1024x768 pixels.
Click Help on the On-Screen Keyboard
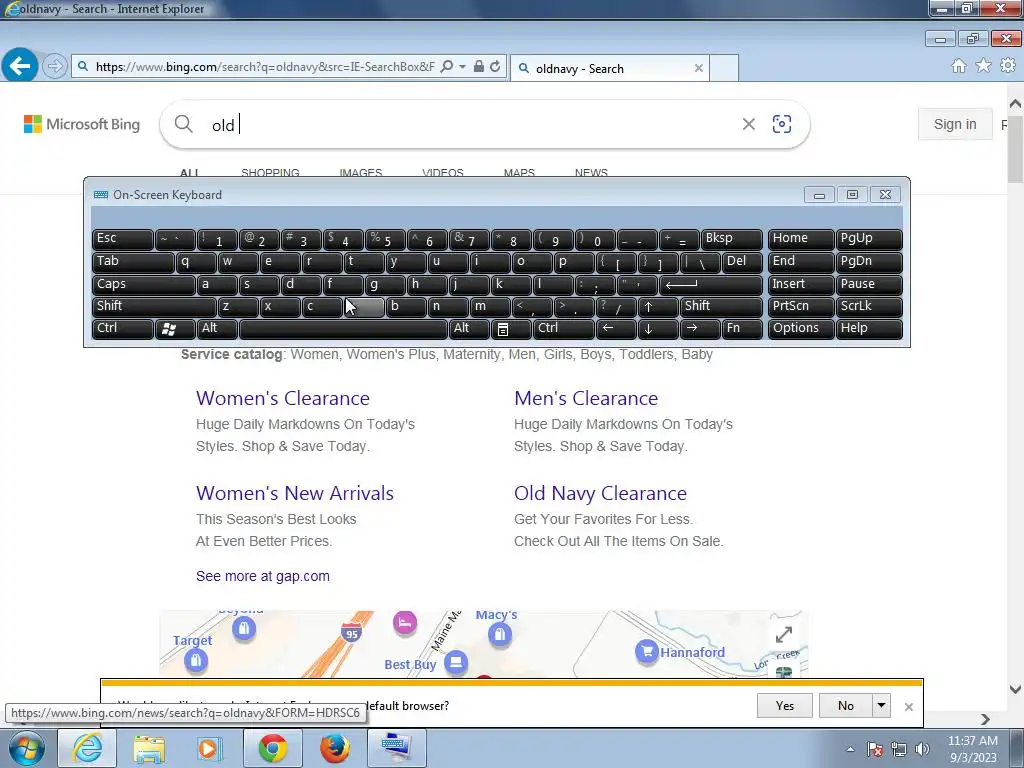tap(869, 328)
